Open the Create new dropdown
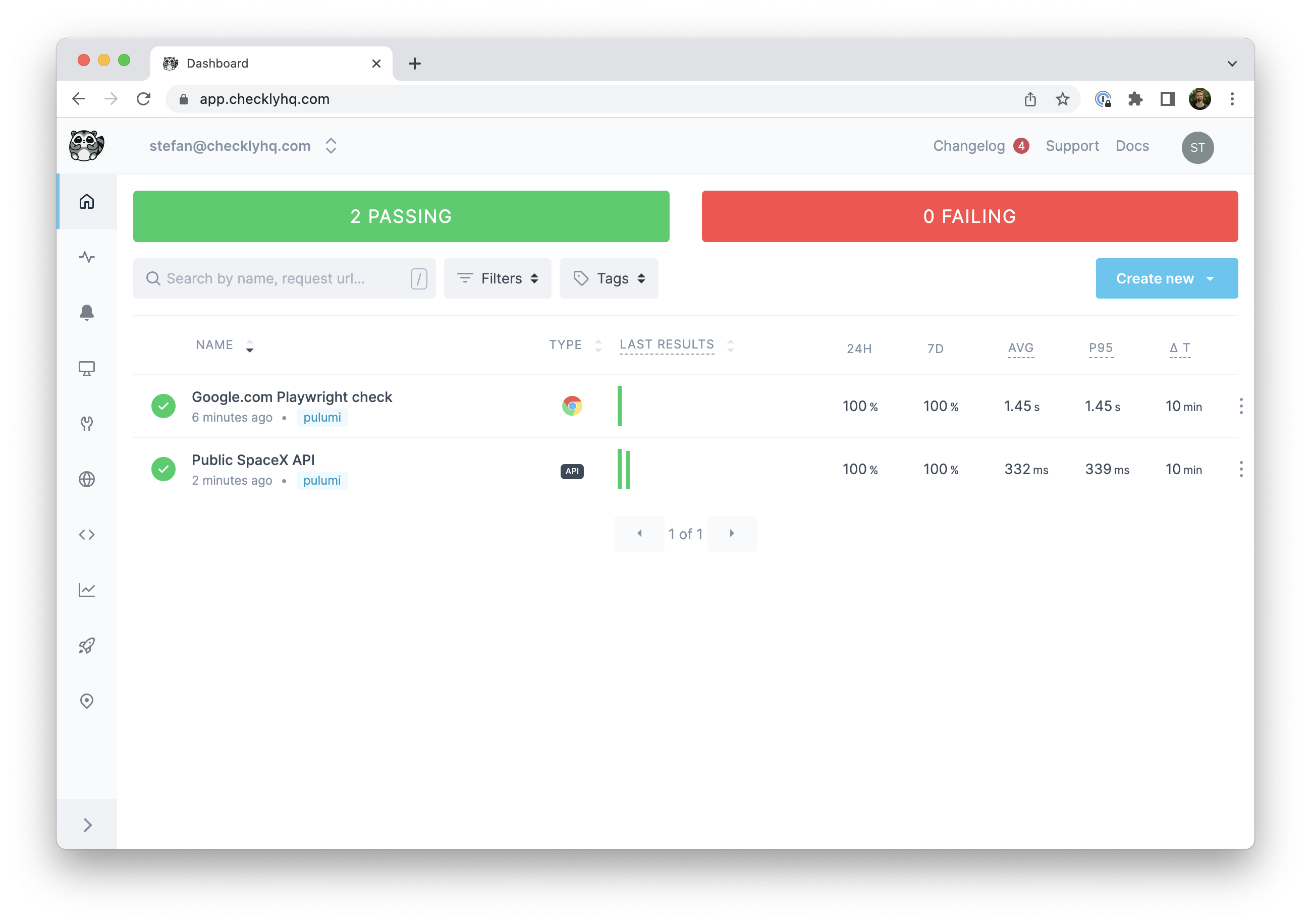1311x924 pixels. click(1167, 278)
